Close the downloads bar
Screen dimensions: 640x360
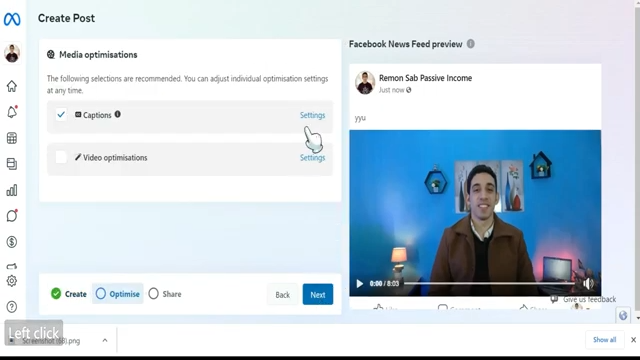tap(633, 340)
